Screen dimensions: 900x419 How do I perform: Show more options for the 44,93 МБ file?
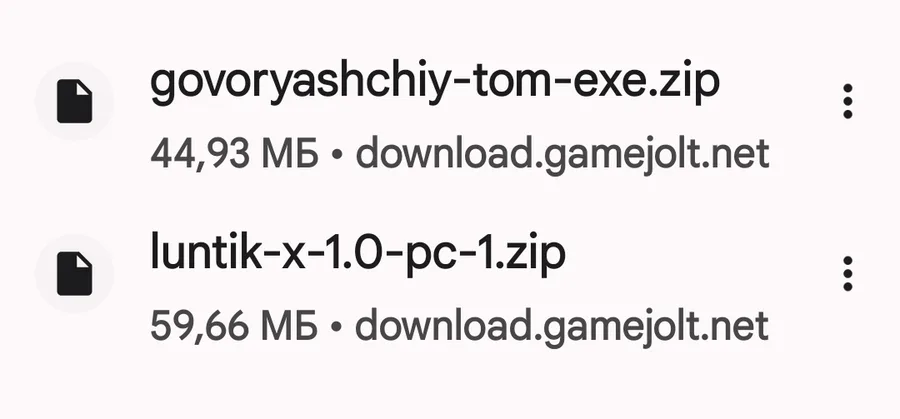(x=847, y=101)
